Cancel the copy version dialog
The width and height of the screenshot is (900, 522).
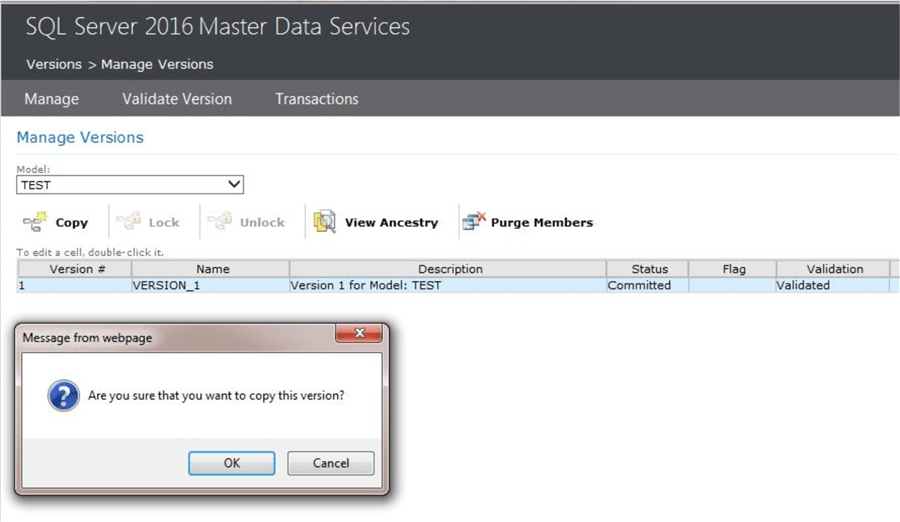pos(331,463)
